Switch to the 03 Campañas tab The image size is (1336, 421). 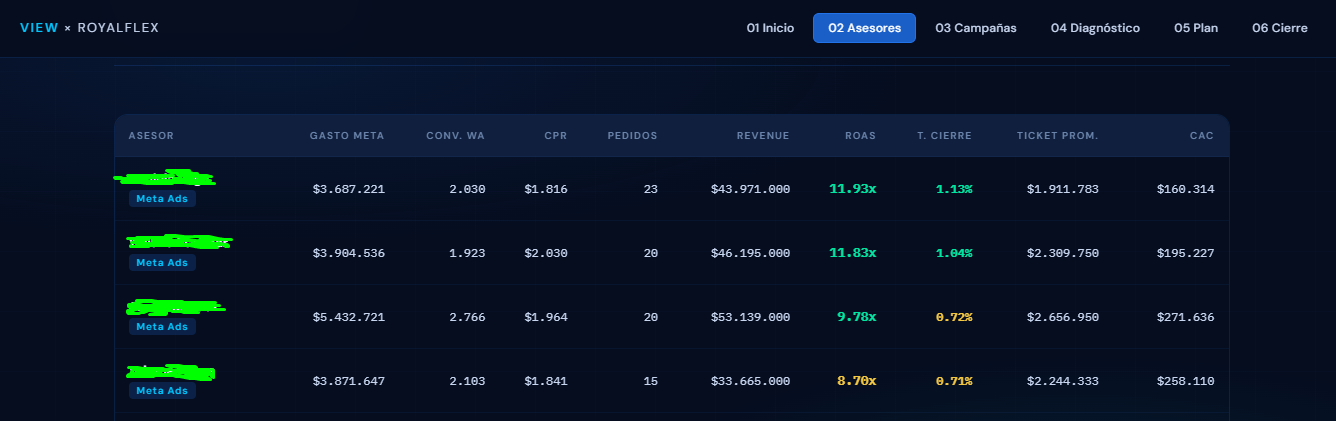(976, 28)
